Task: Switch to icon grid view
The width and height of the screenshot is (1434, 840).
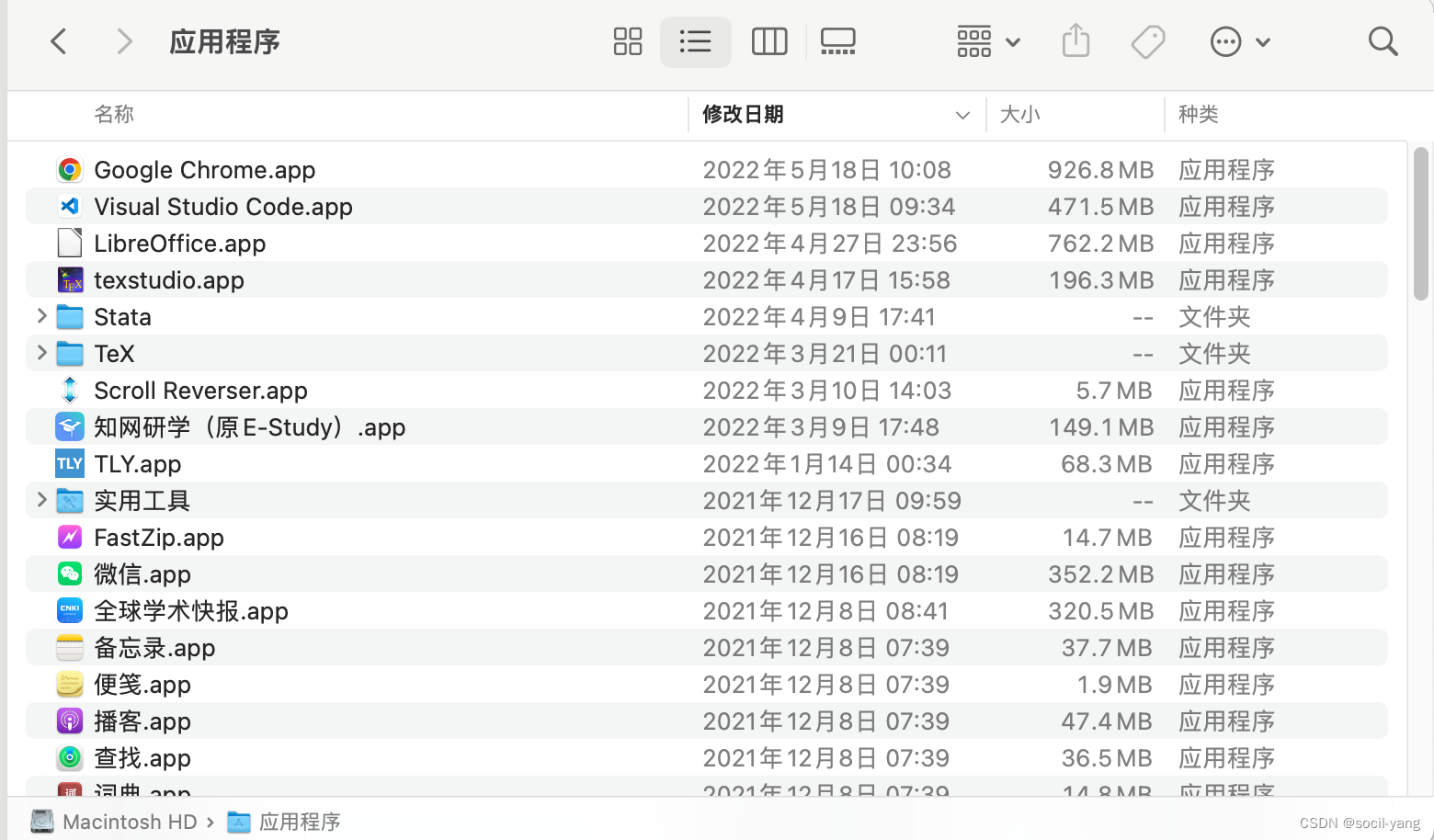Action: (628, 41)
